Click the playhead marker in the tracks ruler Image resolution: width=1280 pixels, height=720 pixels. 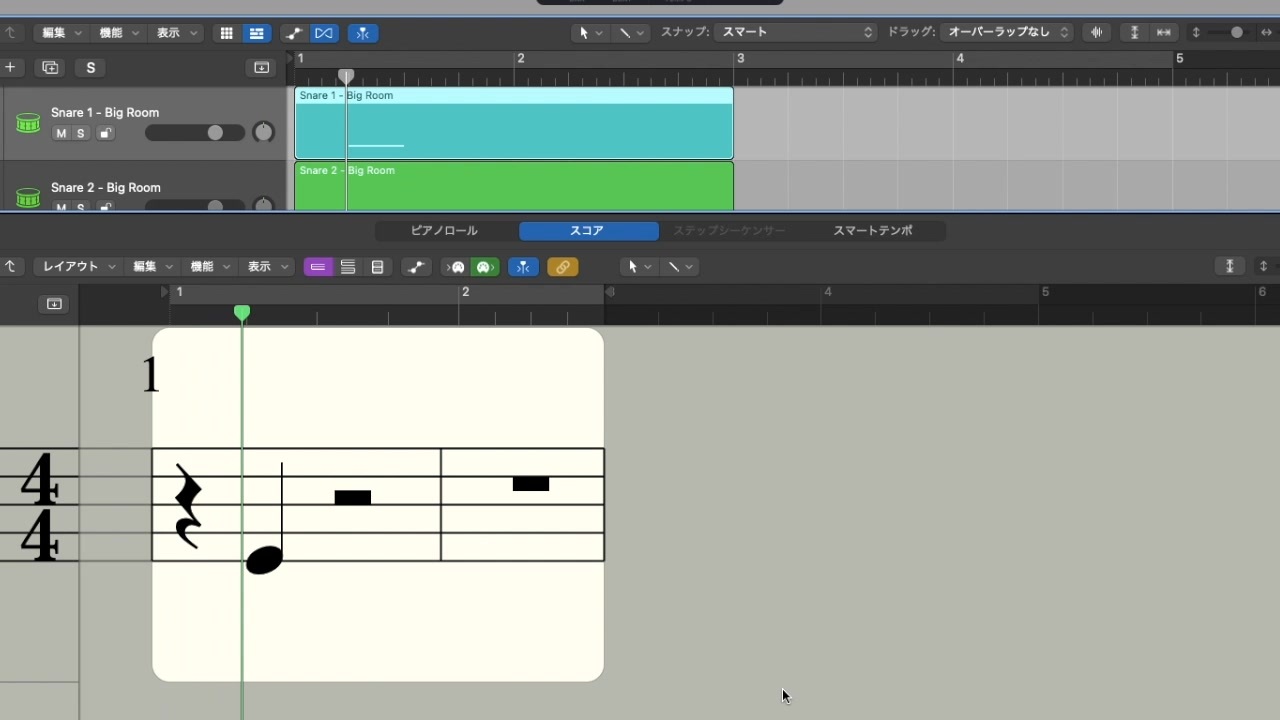click(346, 76)
